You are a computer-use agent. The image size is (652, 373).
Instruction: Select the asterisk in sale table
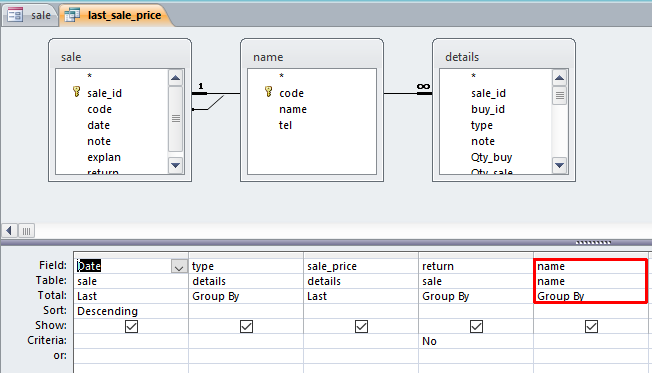pos(89,76)
